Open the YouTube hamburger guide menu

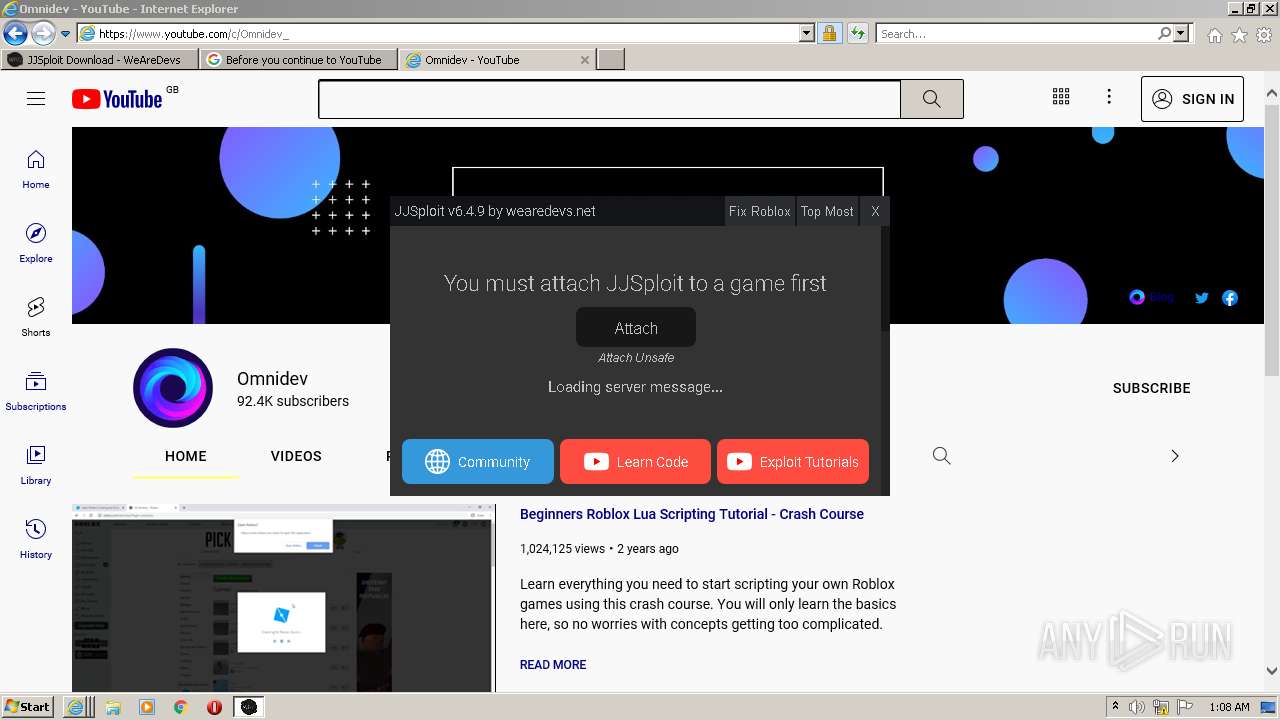[36, 99]
